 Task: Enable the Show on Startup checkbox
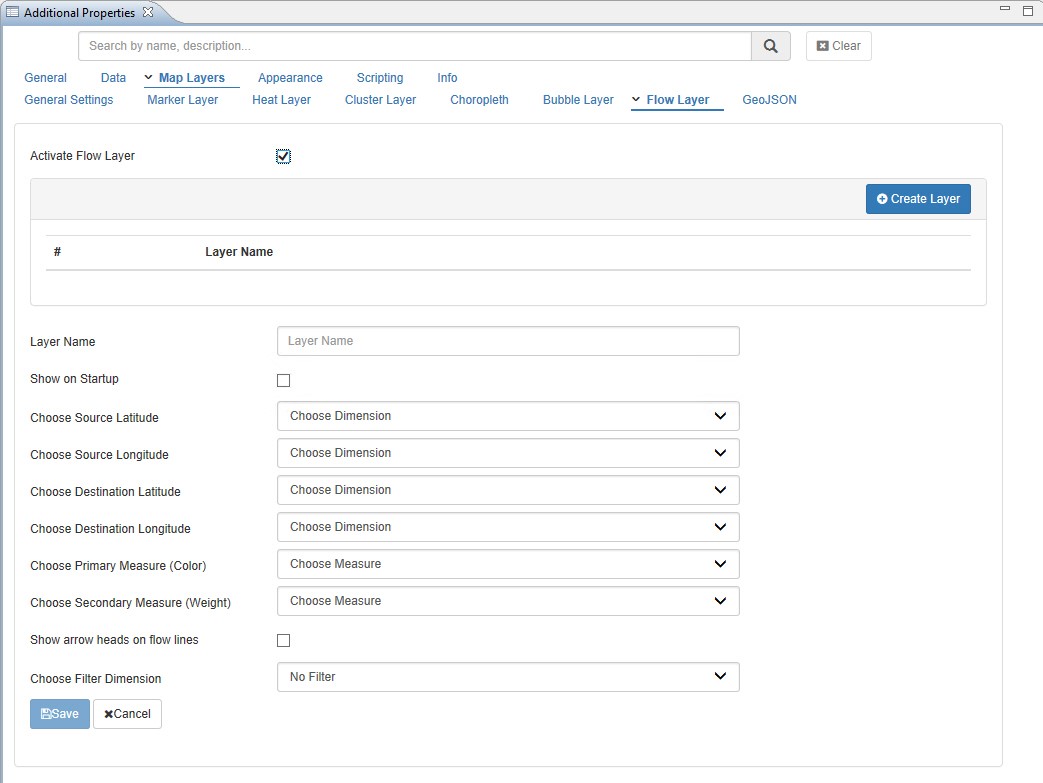284,380
